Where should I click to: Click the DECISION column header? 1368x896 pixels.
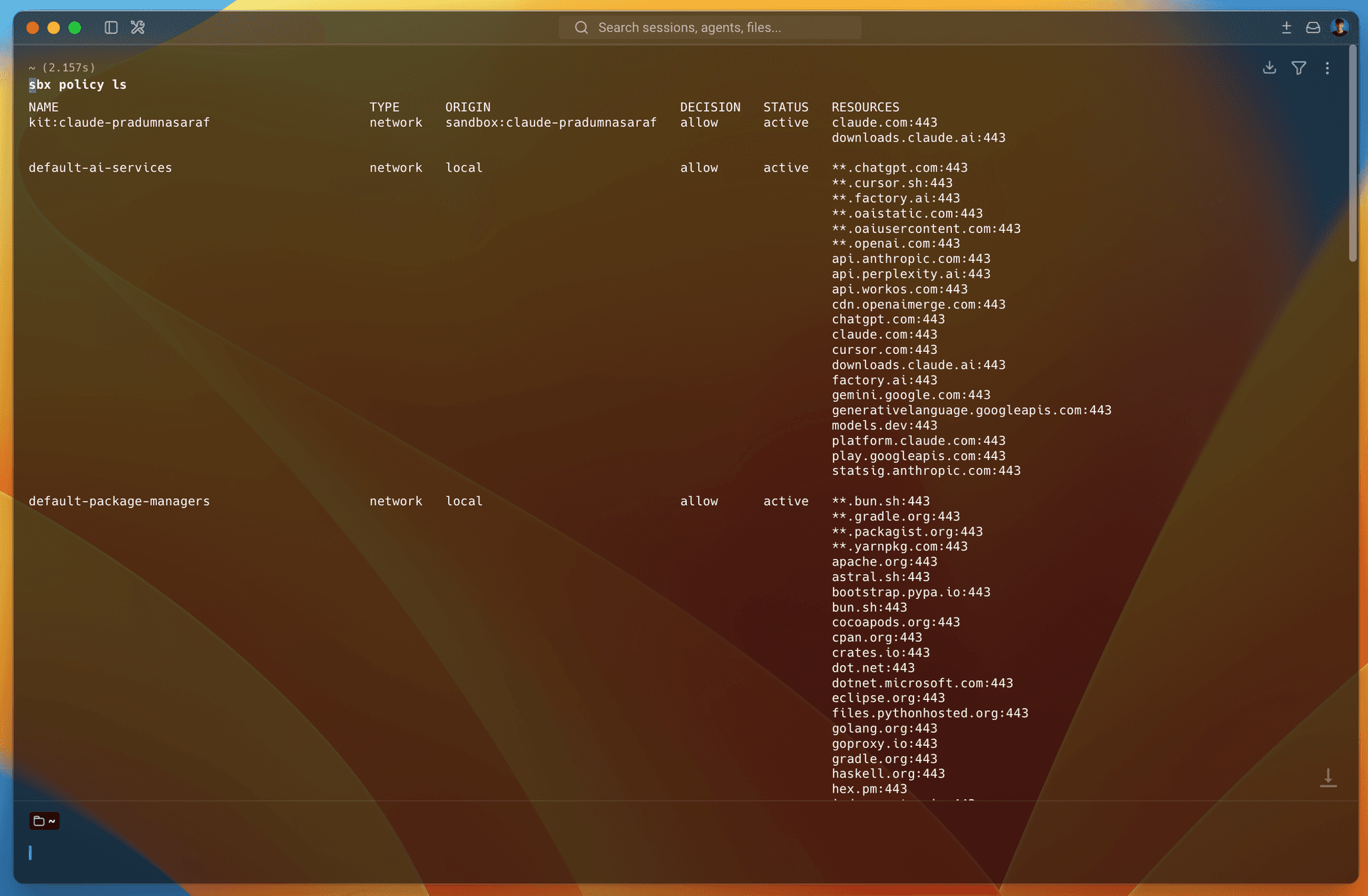(710, 107)
